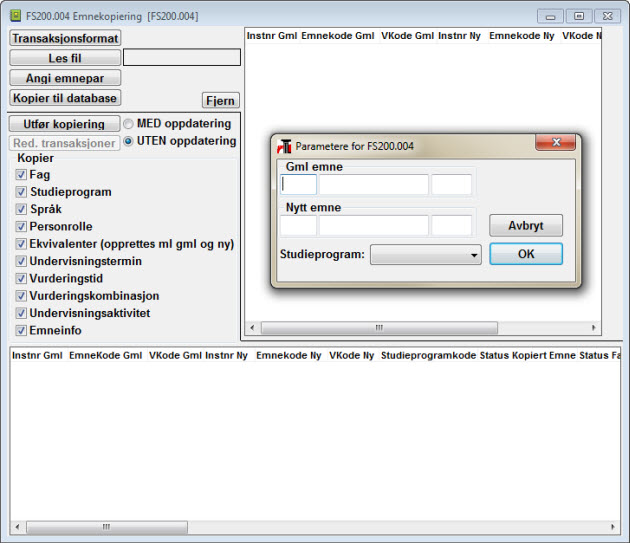Click first Nytt emne input field
This screenshot has height=543, width=630.
coord(298,225)
